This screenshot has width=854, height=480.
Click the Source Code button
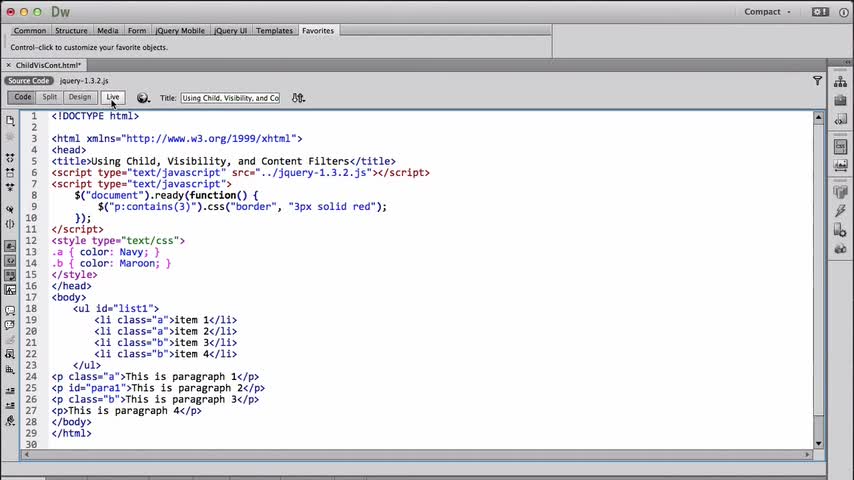[28, 81]
